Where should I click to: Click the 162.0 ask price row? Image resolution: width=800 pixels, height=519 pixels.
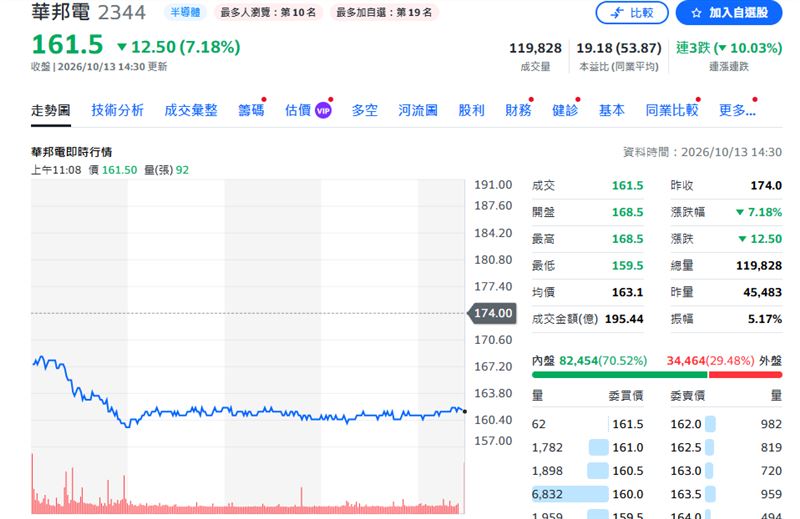click(726, 424)
